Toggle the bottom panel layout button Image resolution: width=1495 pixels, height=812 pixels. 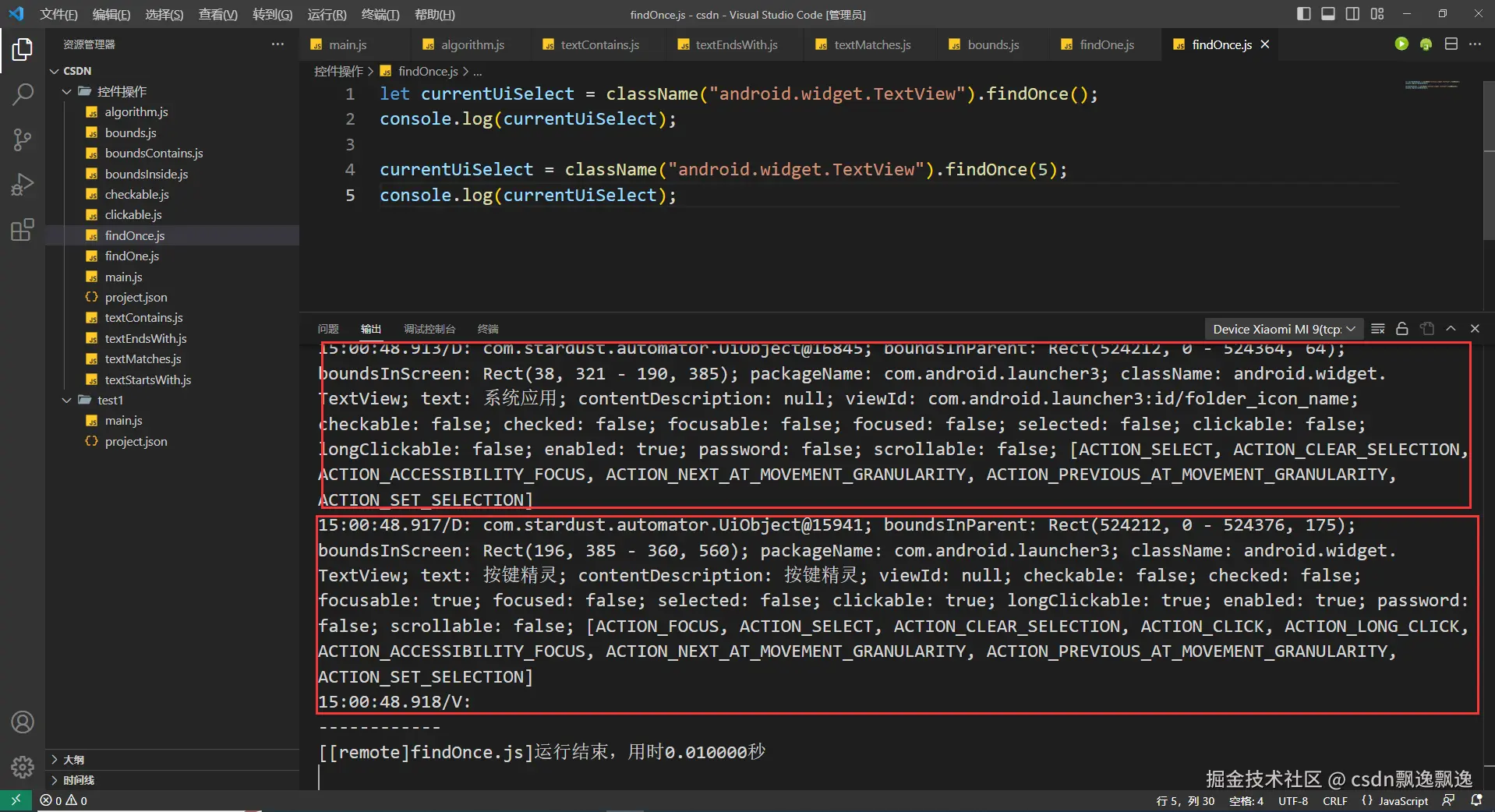[1328, 14]
